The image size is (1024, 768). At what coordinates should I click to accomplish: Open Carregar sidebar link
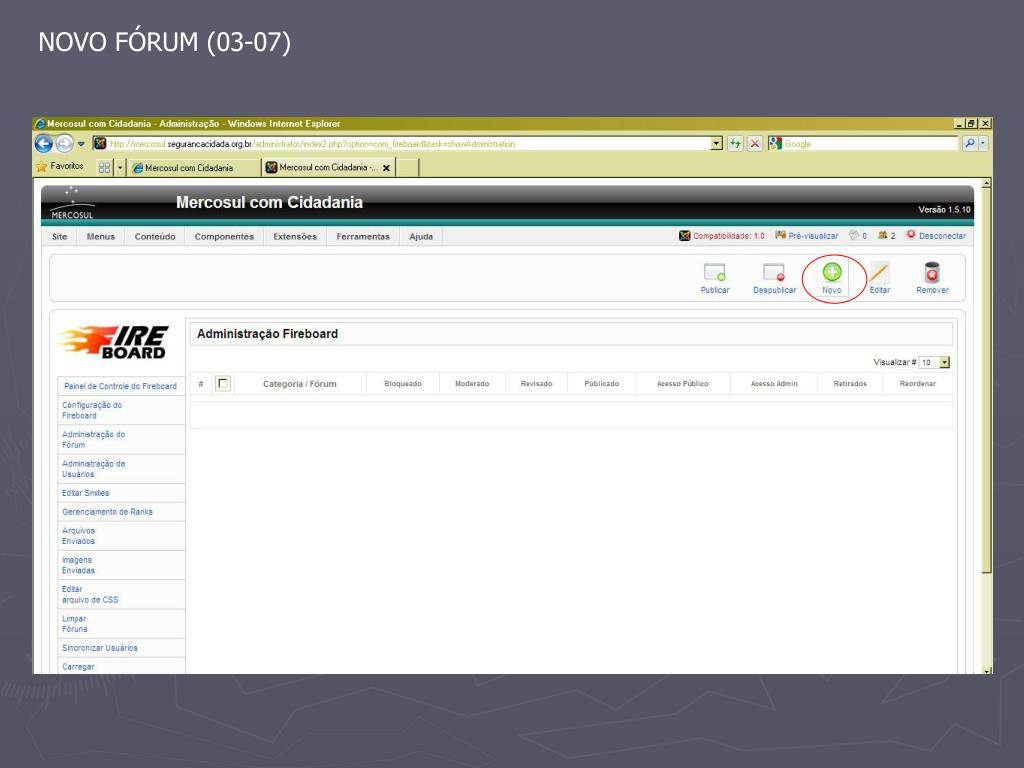78,667
